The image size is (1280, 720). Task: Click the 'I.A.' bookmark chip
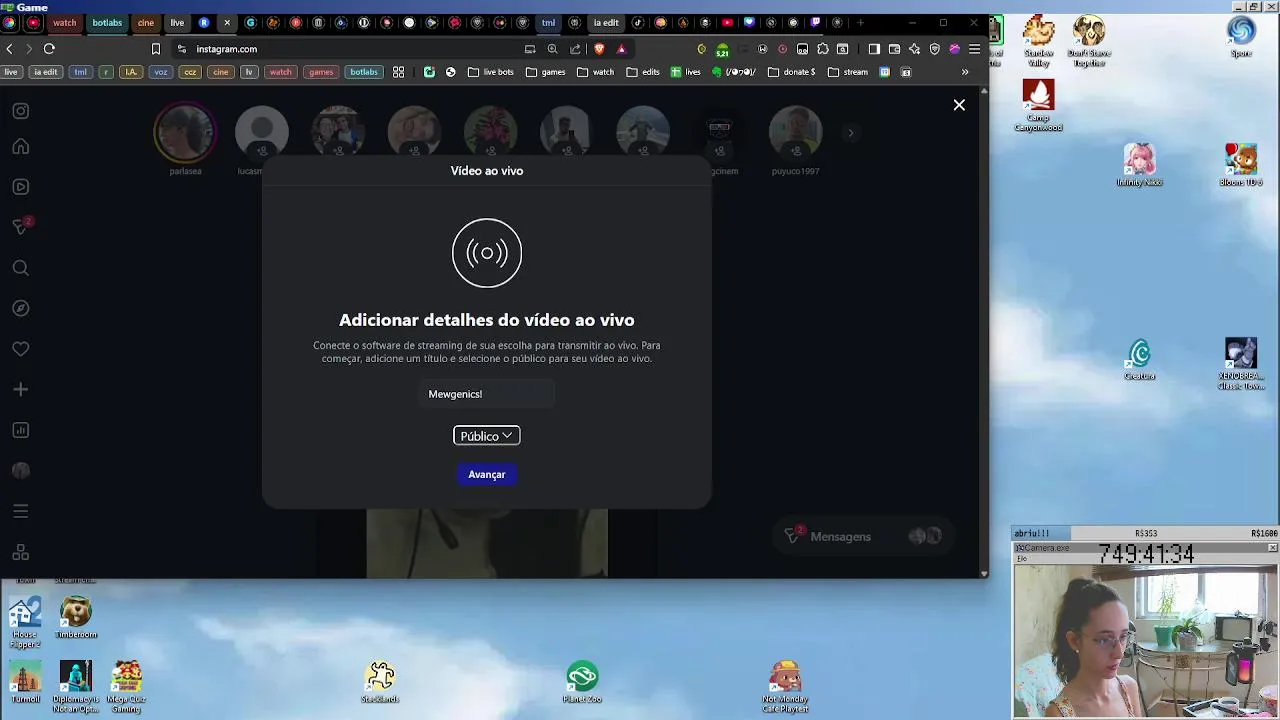(x=131, y=72)
